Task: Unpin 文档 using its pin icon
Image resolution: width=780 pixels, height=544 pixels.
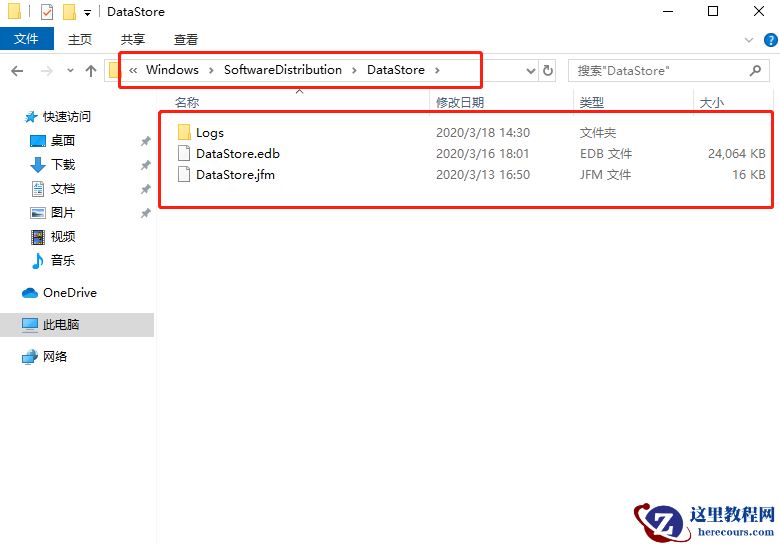Action: tap(145, 189)
